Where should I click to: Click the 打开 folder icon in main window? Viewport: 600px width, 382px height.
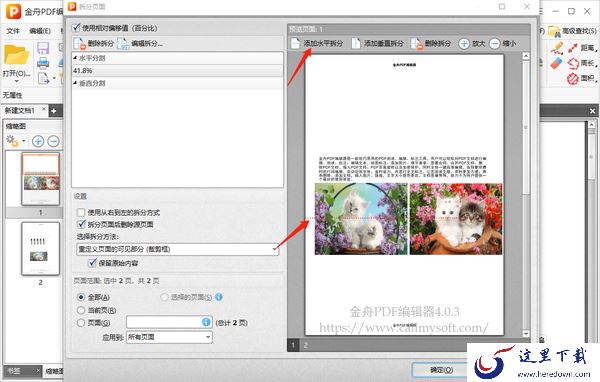(16, 55)
